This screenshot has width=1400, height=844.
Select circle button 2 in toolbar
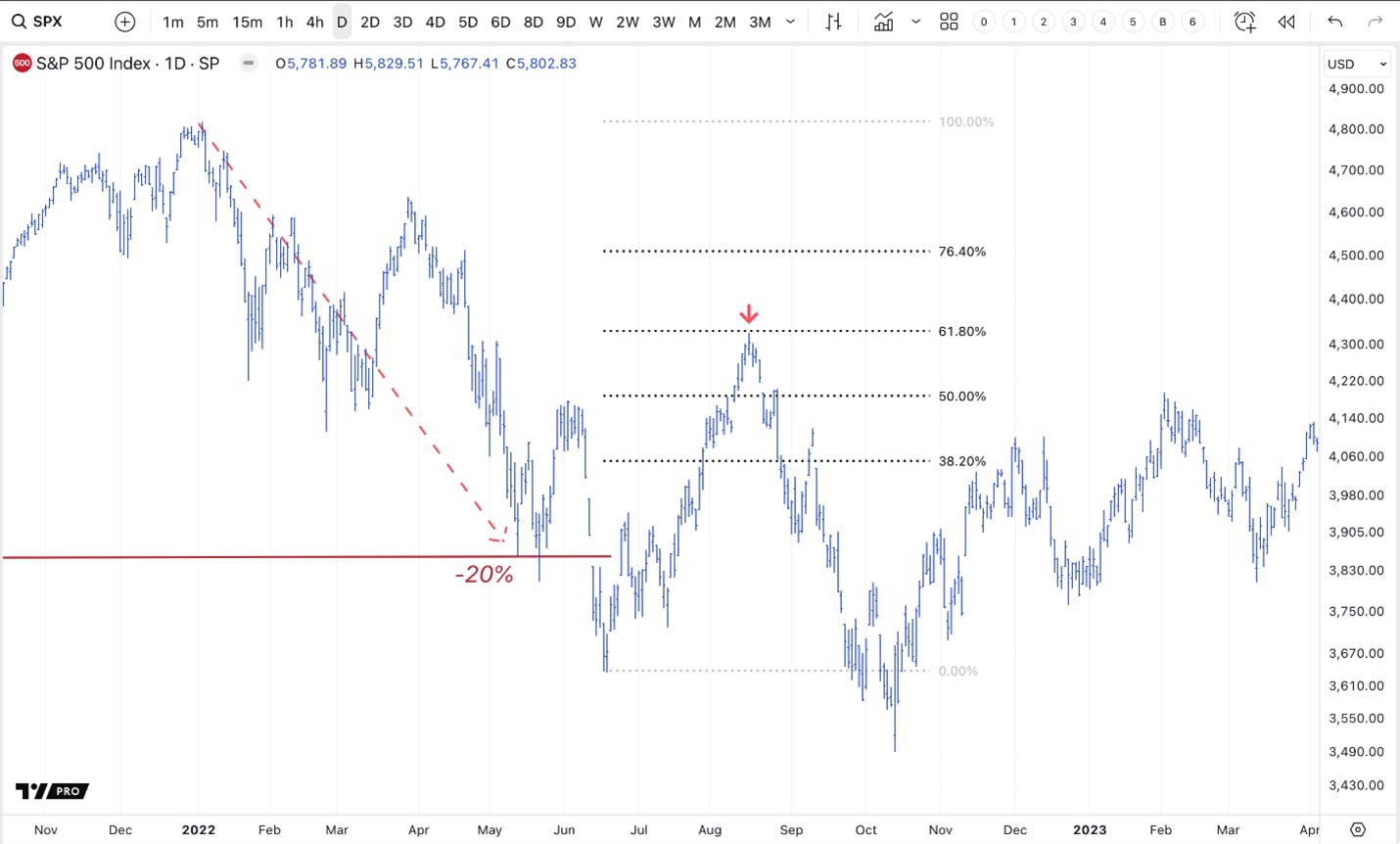1044,22
